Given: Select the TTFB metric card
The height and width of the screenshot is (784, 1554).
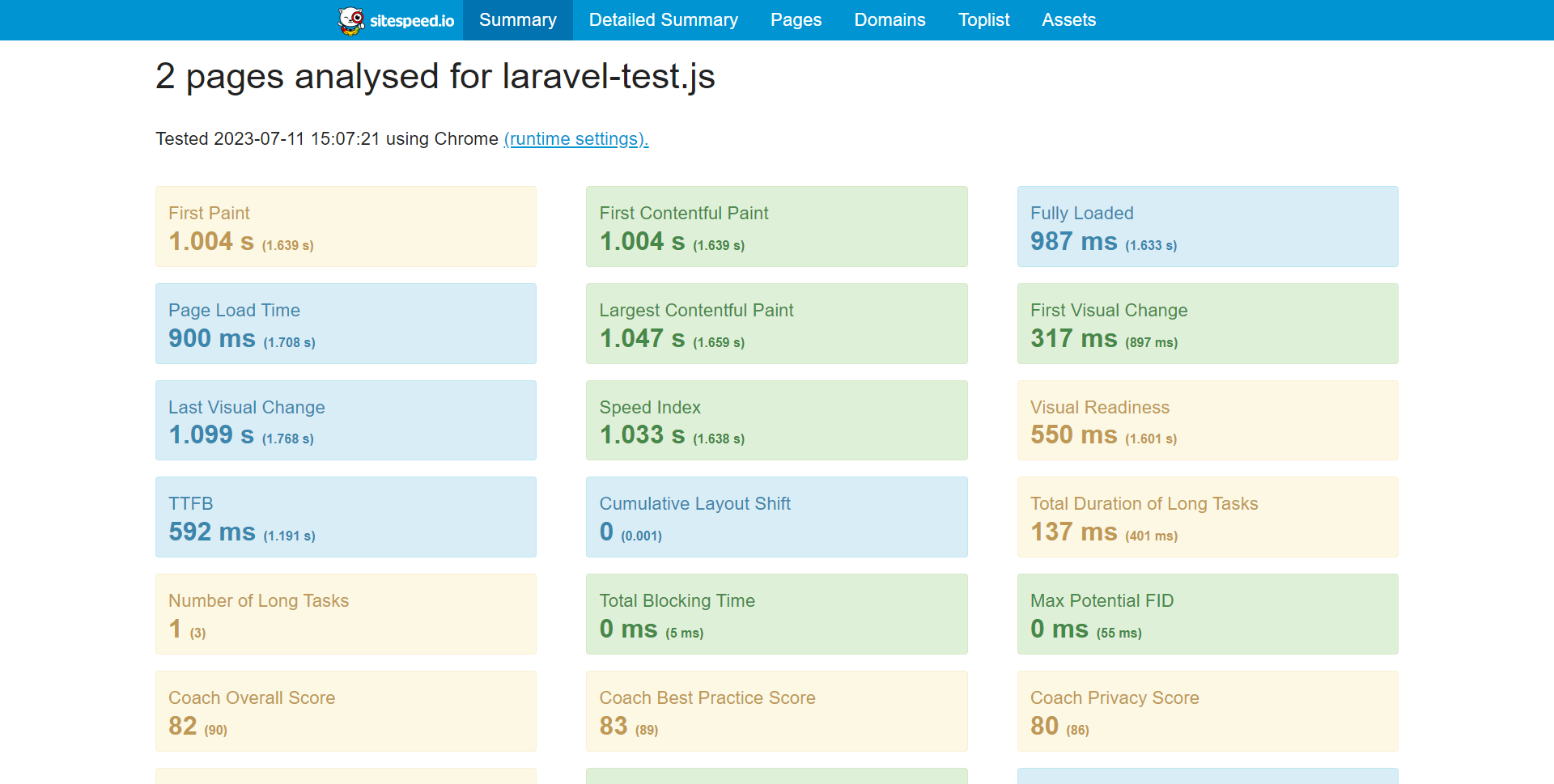Looking at the screenshot, I should click(346, 517).
